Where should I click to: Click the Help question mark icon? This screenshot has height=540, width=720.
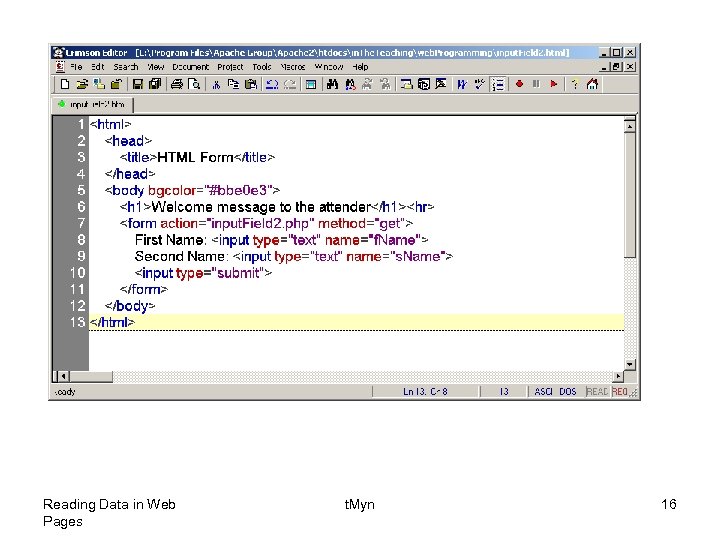(575, 84)
